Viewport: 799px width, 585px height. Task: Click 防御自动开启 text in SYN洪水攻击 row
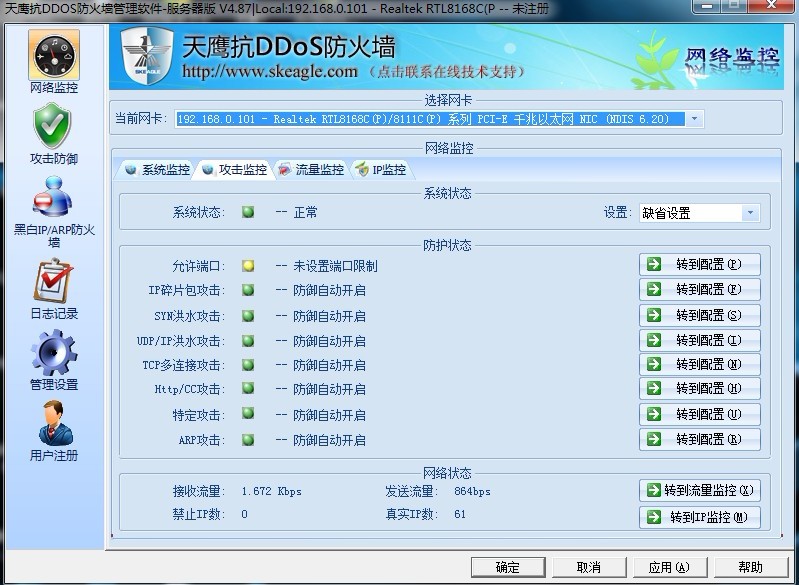(x=329, y=316)
